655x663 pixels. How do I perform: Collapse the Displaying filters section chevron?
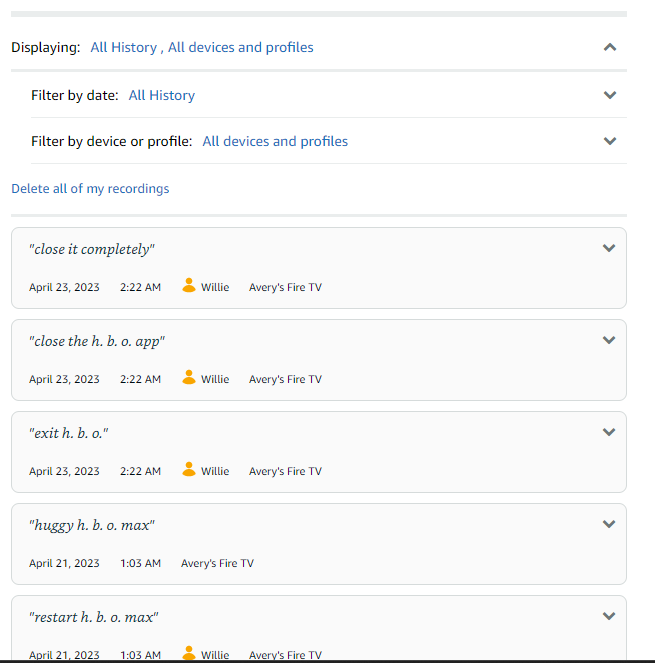(x=610, y=47)
